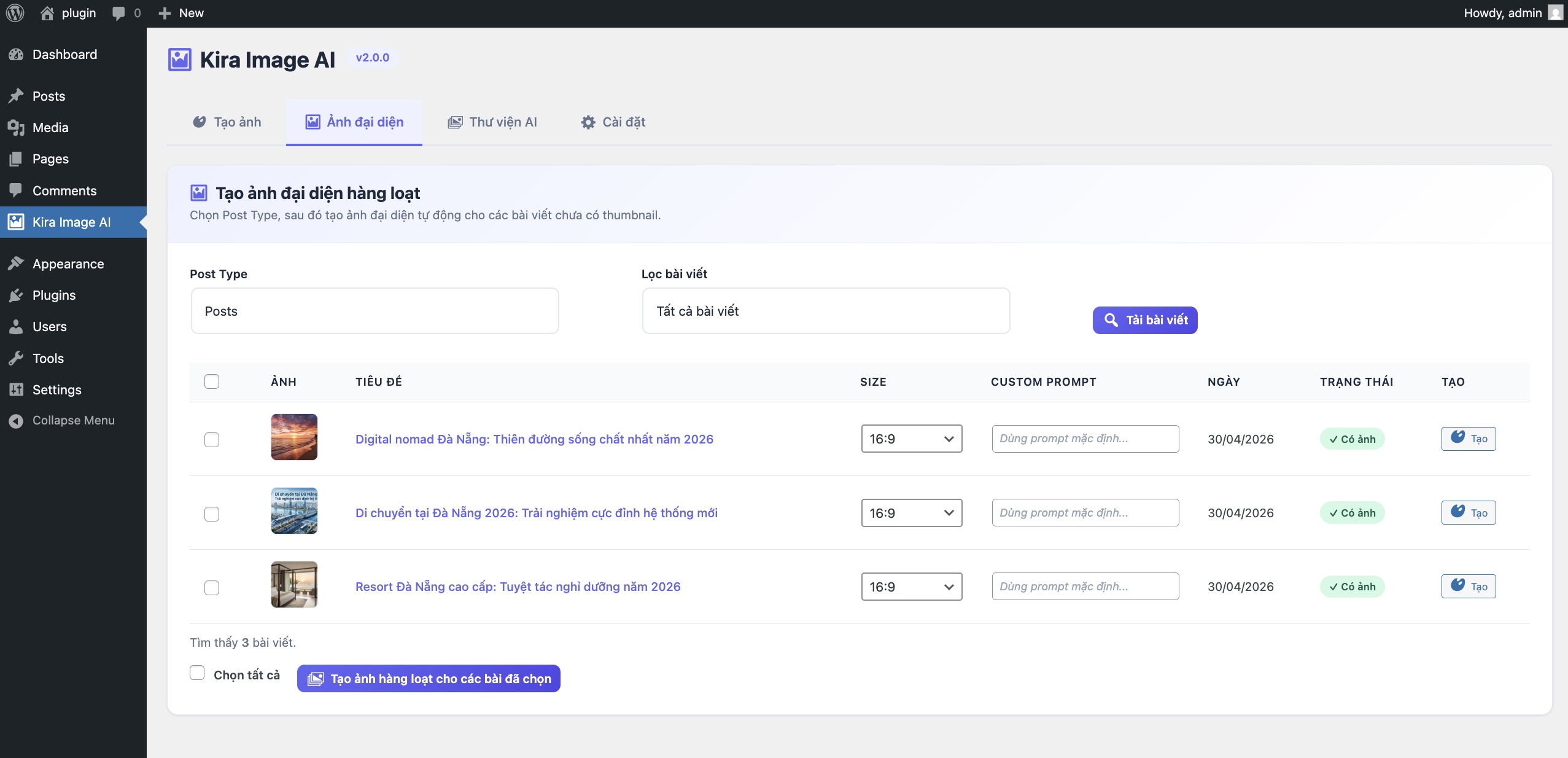
Task: Open size dropdown for Resort Đà Nẵng row
Action: (912, 587)
